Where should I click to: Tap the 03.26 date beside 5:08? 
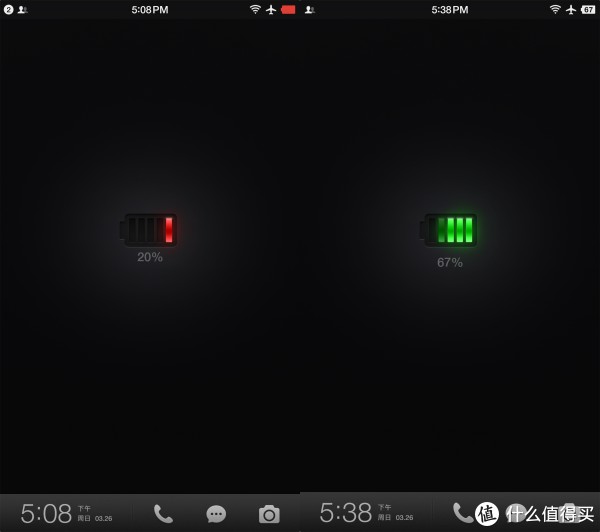click(x=104, y=518)
